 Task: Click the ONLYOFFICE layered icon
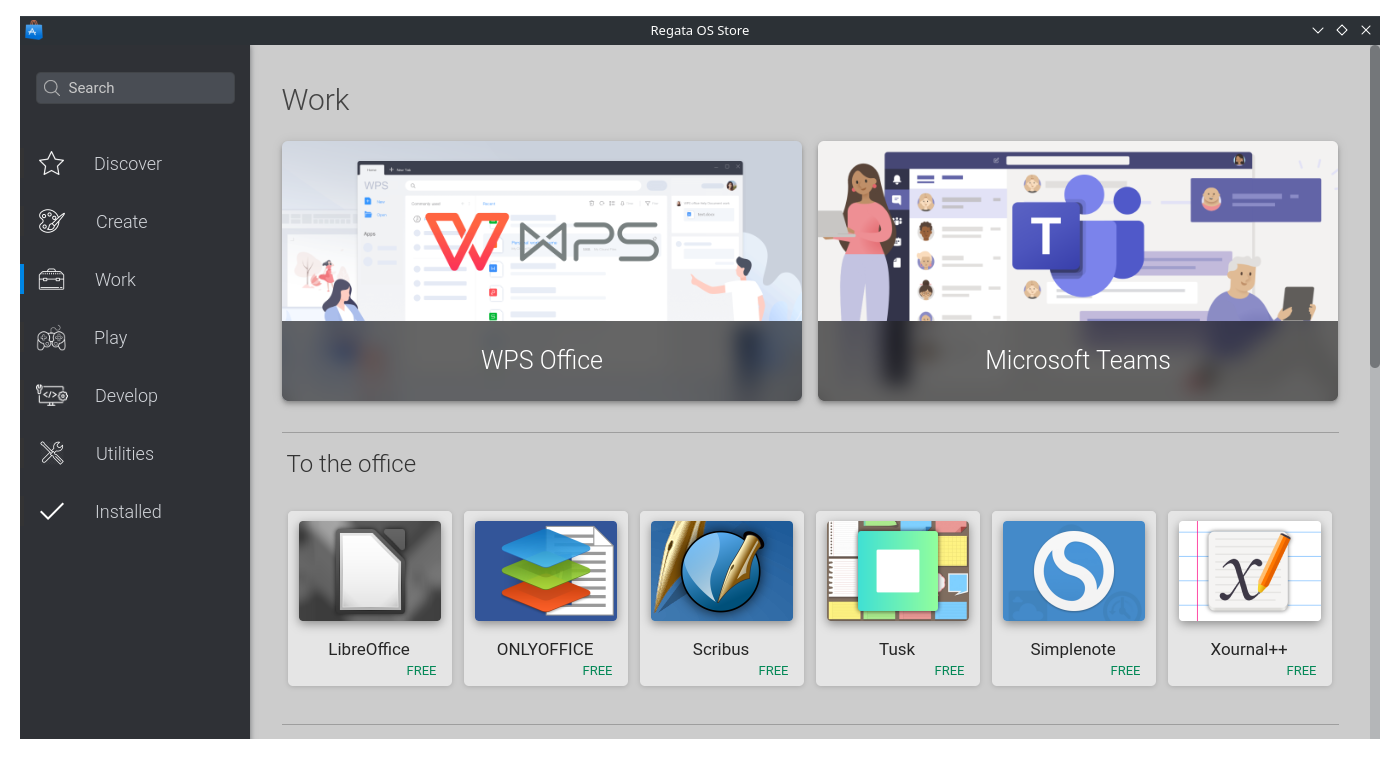tap(546, 571)
